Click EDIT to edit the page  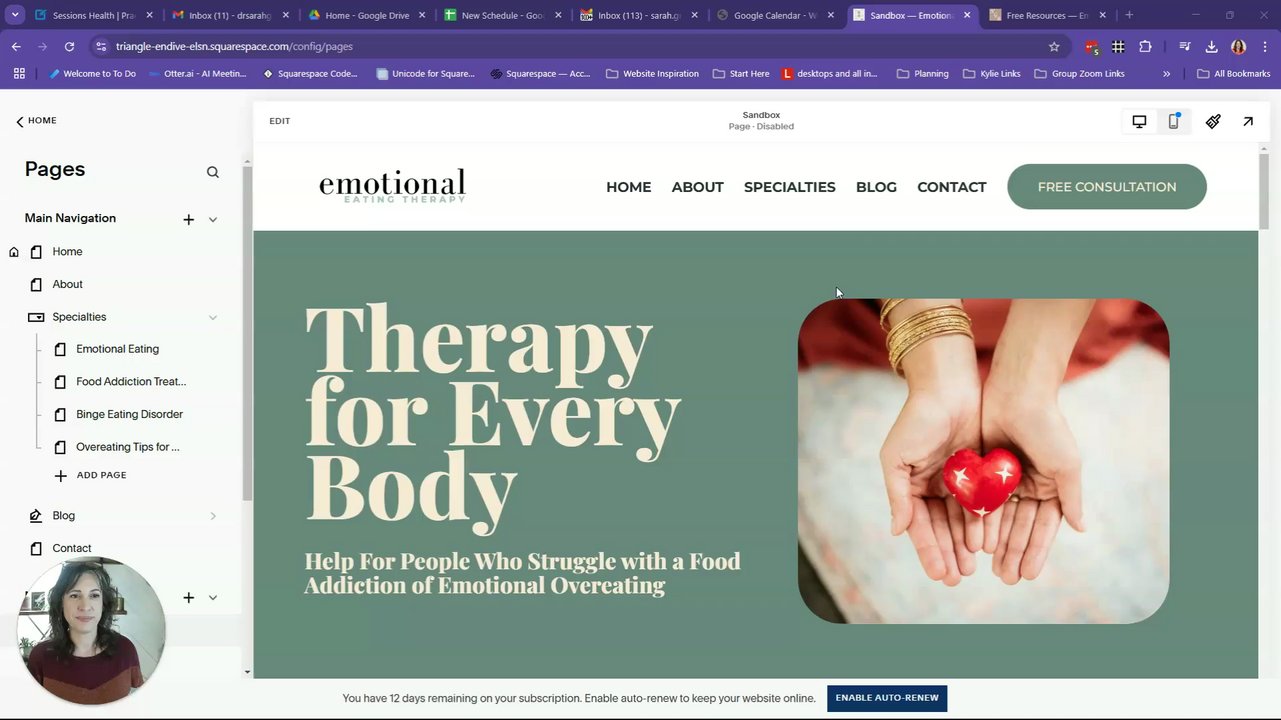pos(279,121)
